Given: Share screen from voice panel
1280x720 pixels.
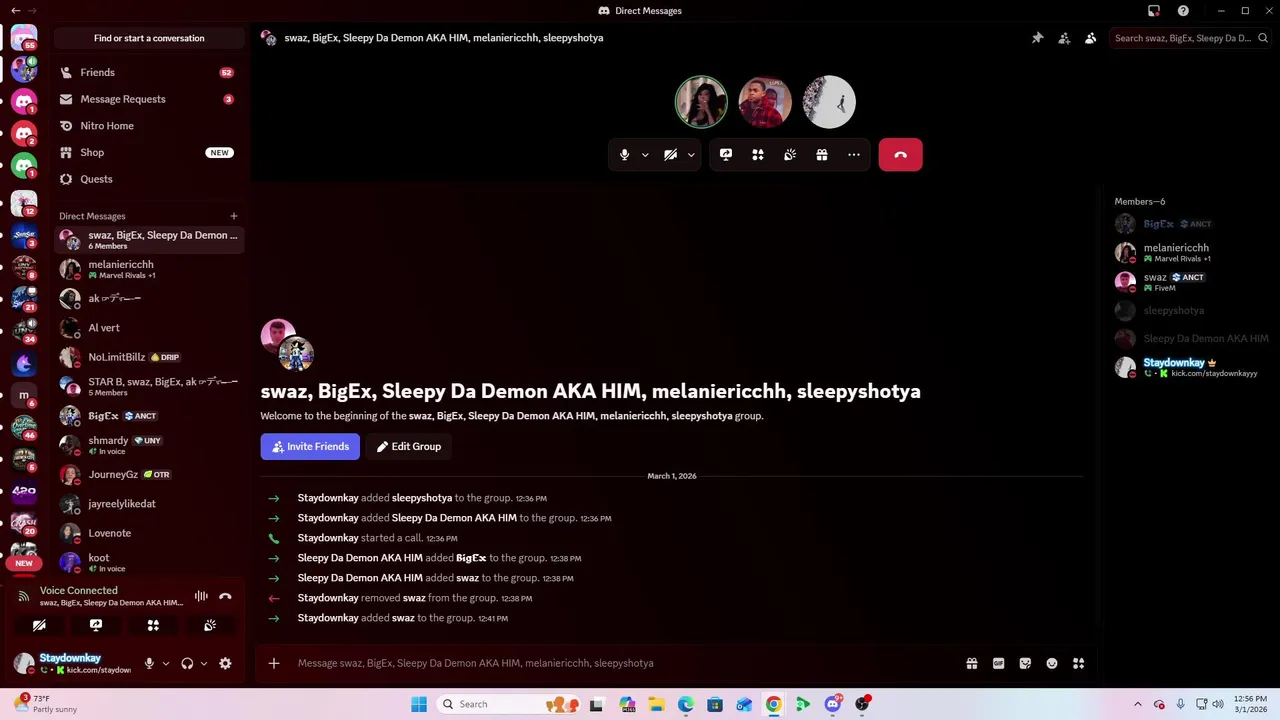Looking at the screenshot, I should (x=96, y=625).
